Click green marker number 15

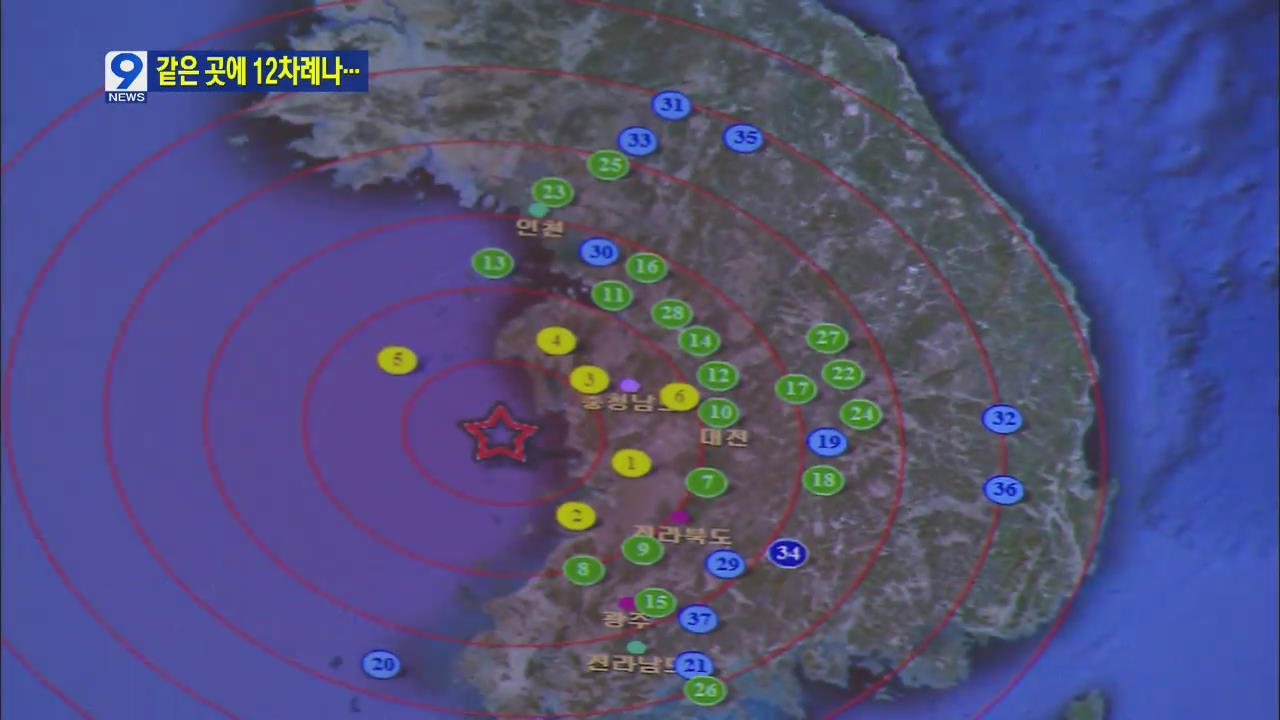[x=655, y=602]
